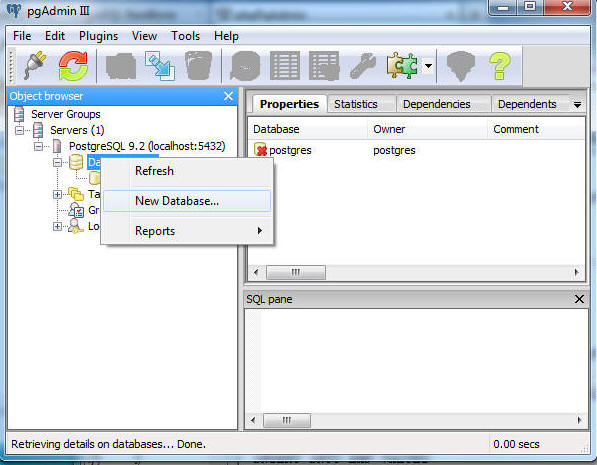This screenshot has height=465, width=597.
Task: Click the Plugins puzzle piece icon
Action: tap(402, 66)
